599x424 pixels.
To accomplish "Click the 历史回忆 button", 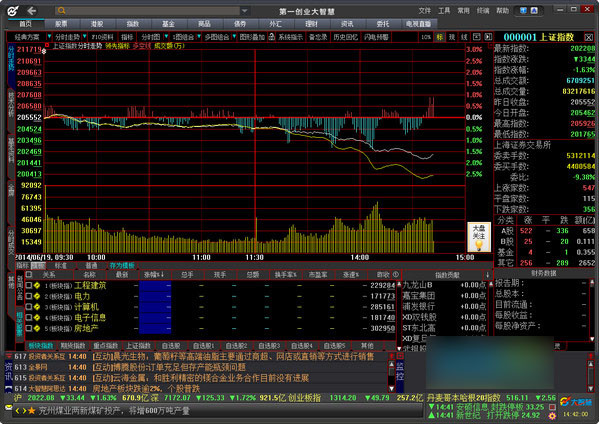I will point(345,37).
